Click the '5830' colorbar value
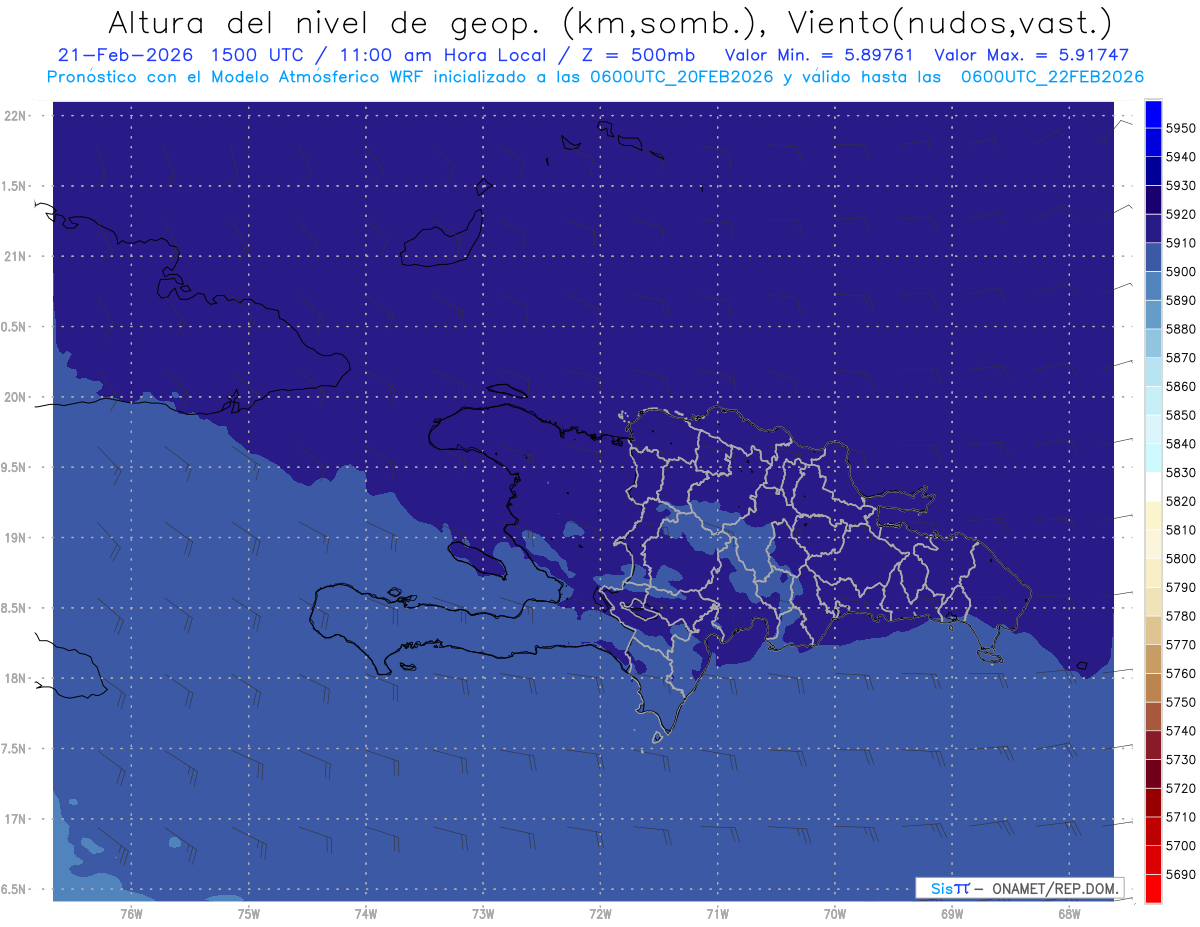 (1181, 472)
